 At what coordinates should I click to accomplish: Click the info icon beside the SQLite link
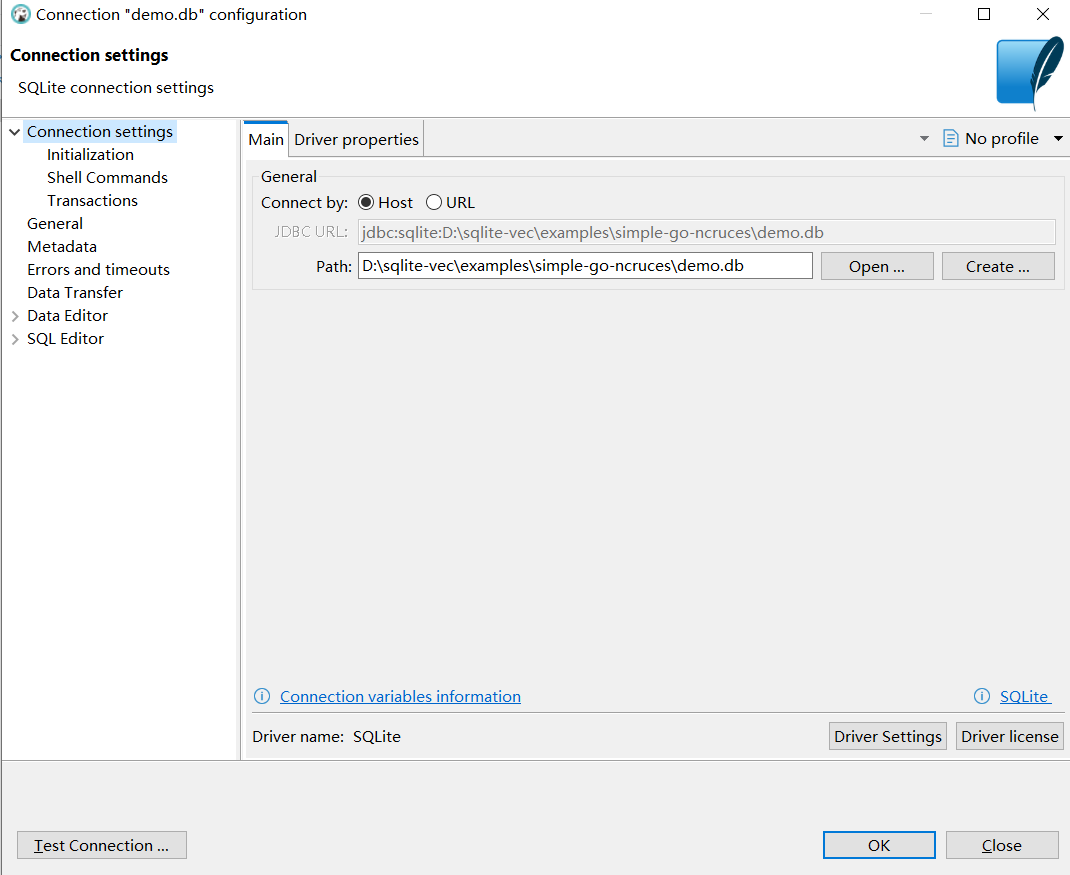981,696
